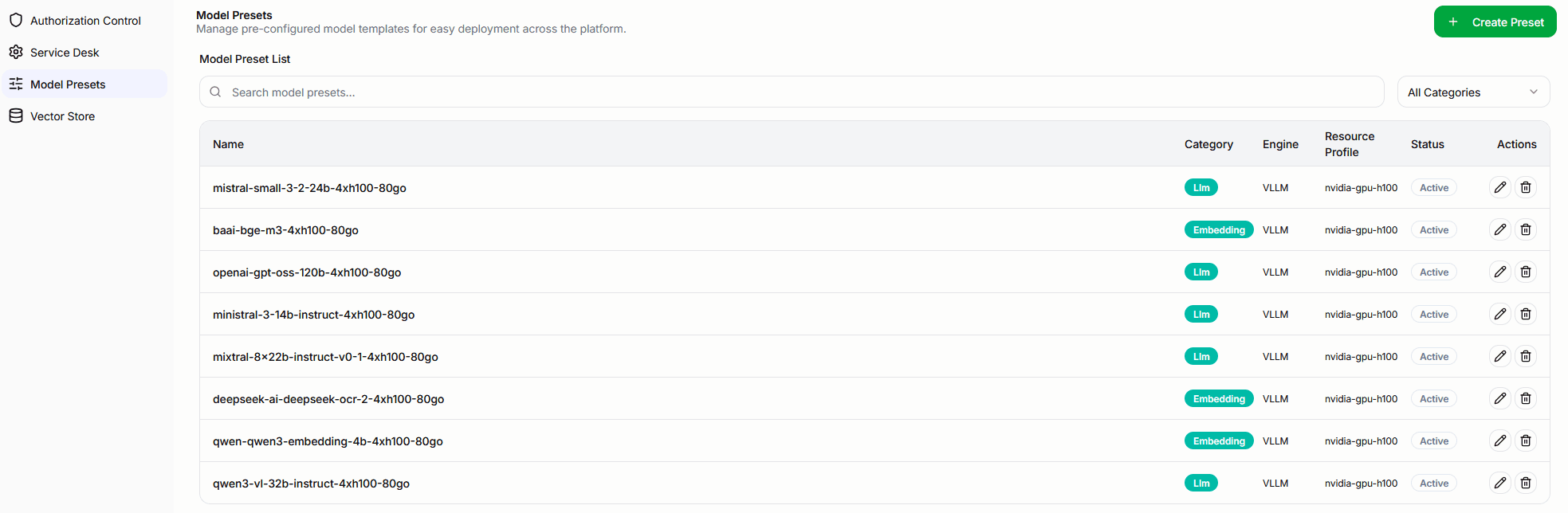1568x513 pixels.
Task: Click the Vector Store database icon
Action: tap(16, 116)
